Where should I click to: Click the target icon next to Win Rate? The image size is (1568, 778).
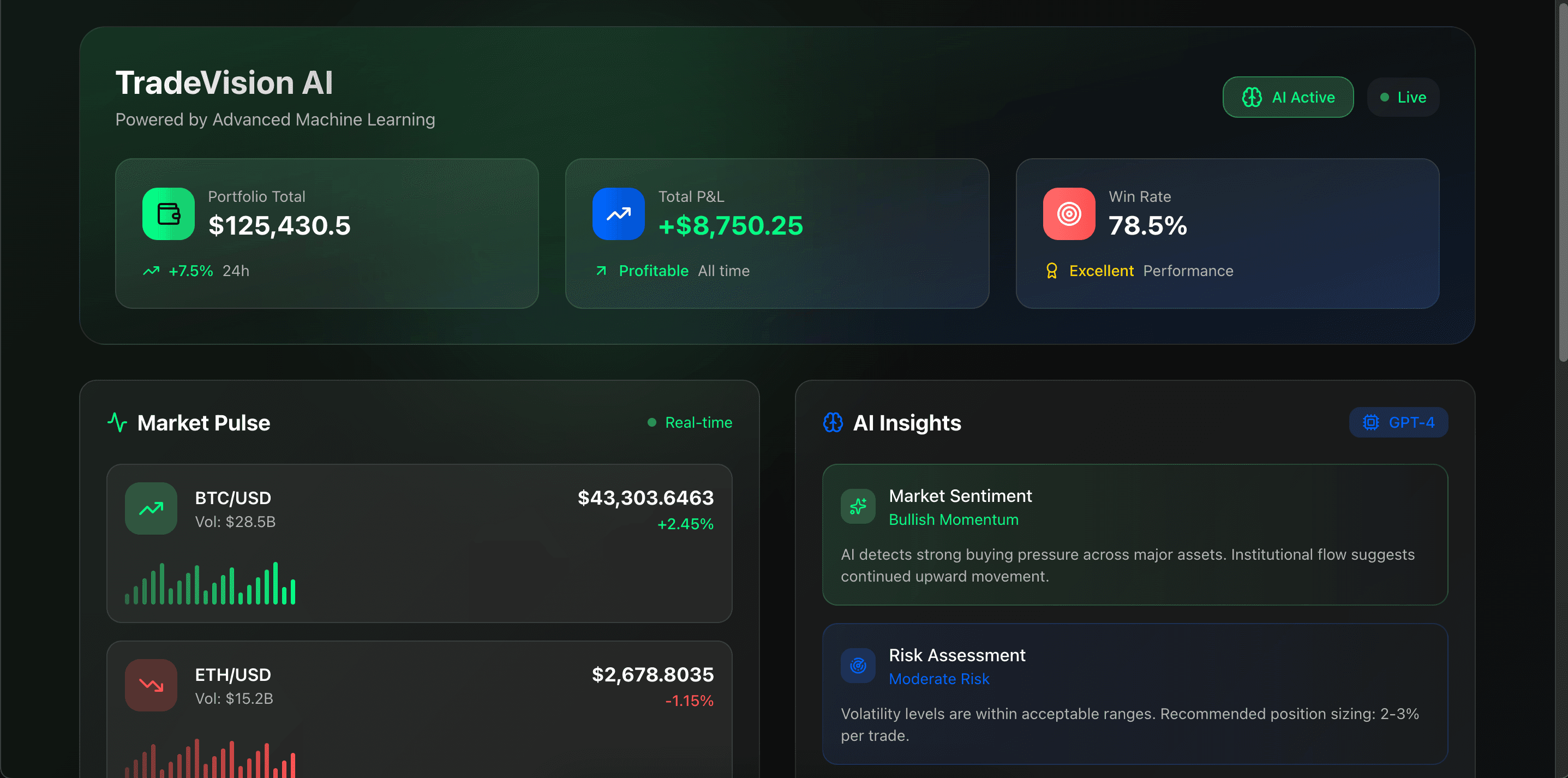click(1068, 214)
